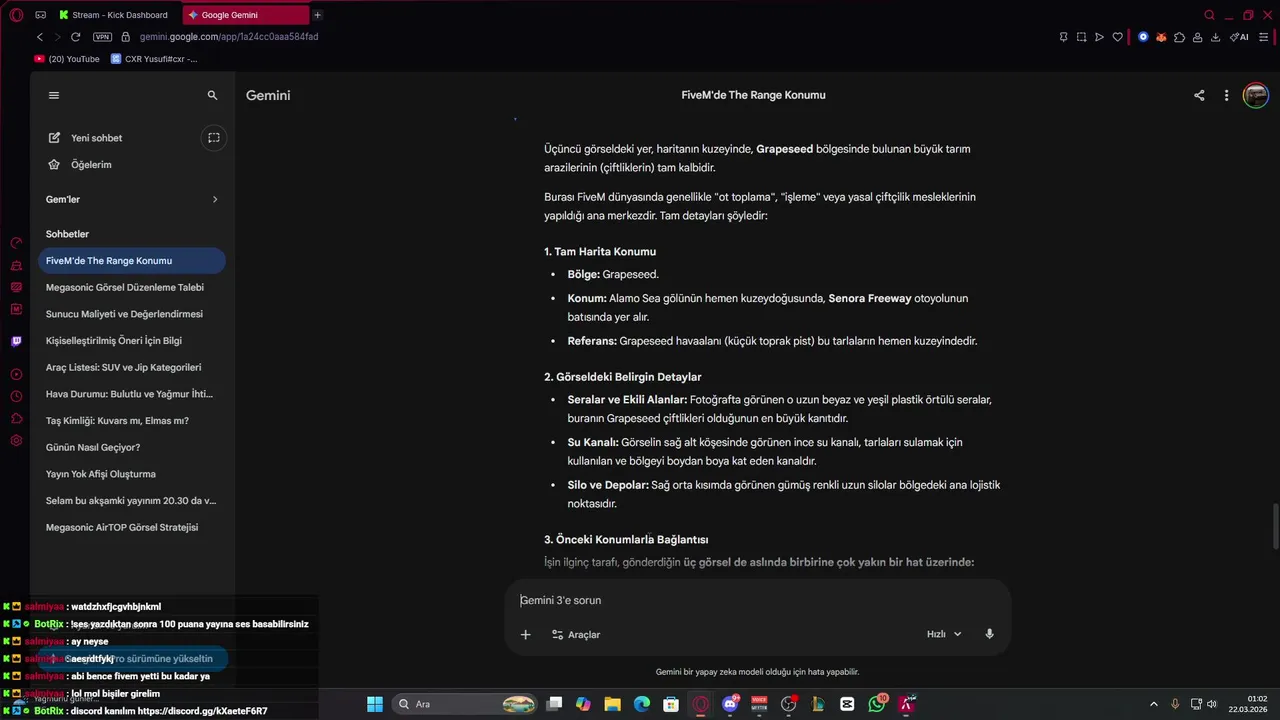Open chat Hava Durumu: Bulutlu ve Yağmur
Viewport: 1280px width, 720px height.
[132, 394]
